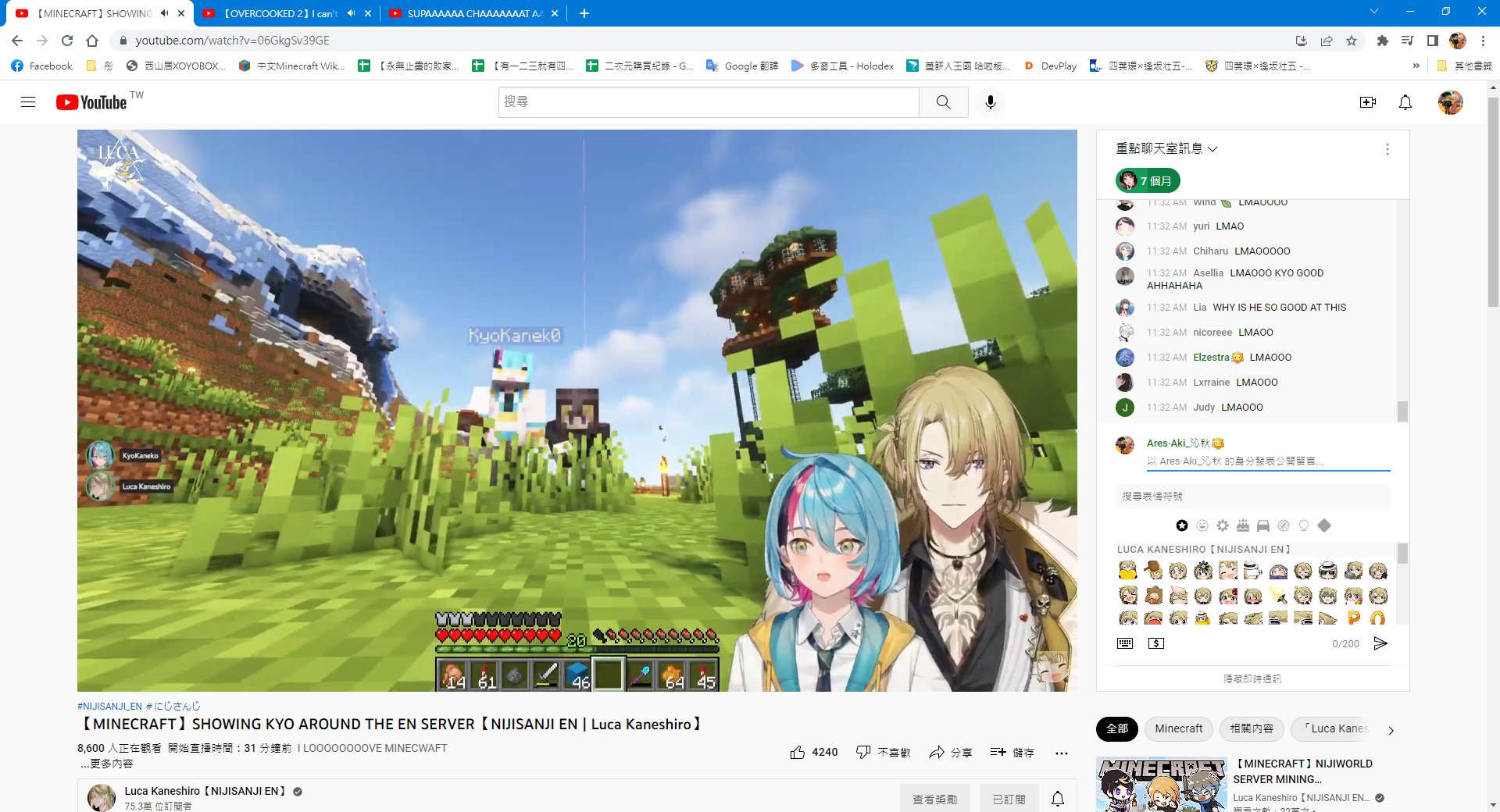Screen dimensions: 1500x812
Task: Mute the Minecraft tab audio icon
Action: [x=164, y=13]
